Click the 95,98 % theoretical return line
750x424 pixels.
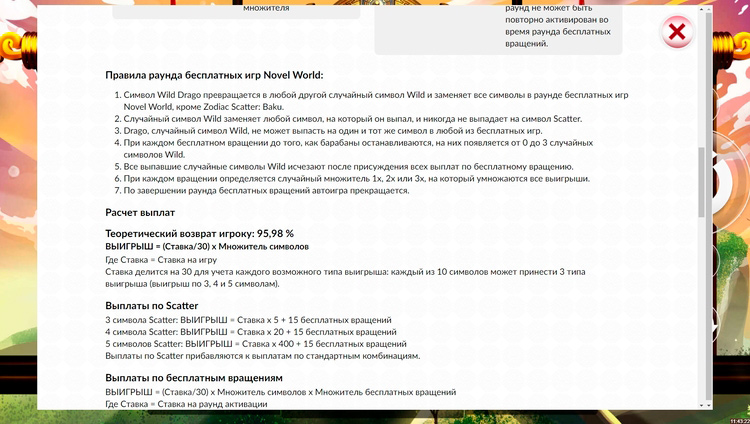tap(199, 233)
